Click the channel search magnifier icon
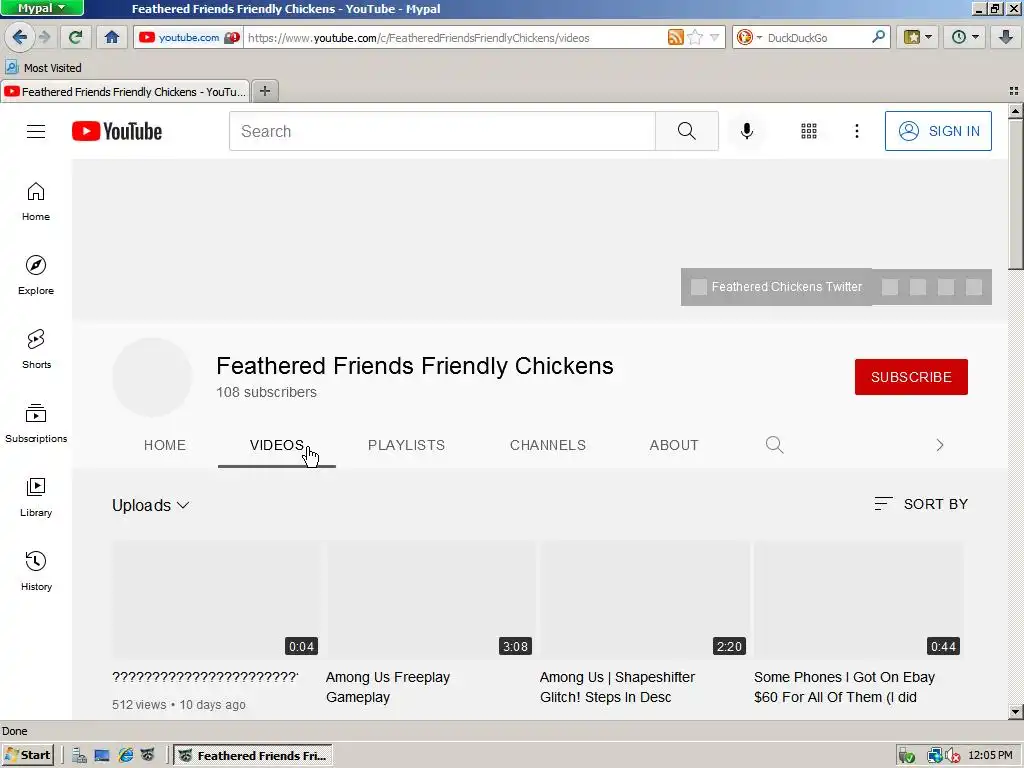 click(775, 445)
